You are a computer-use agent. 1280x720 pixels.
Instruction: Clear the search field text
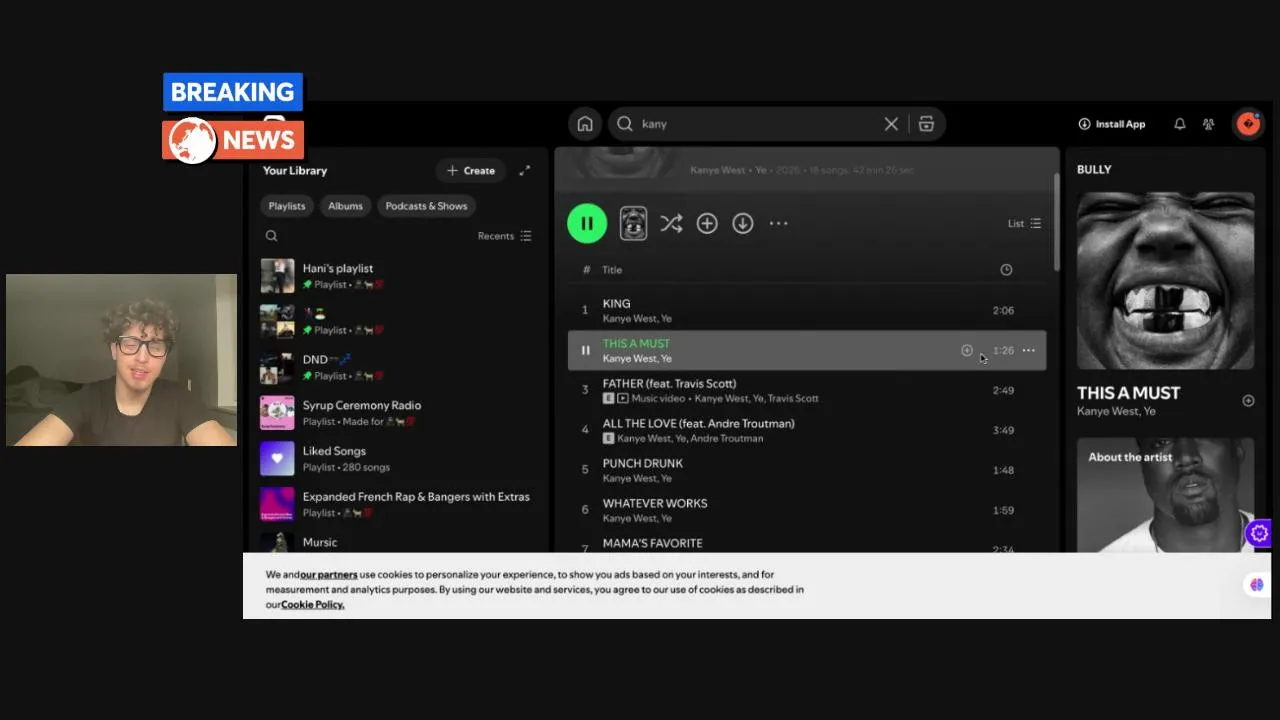[891, 124]
